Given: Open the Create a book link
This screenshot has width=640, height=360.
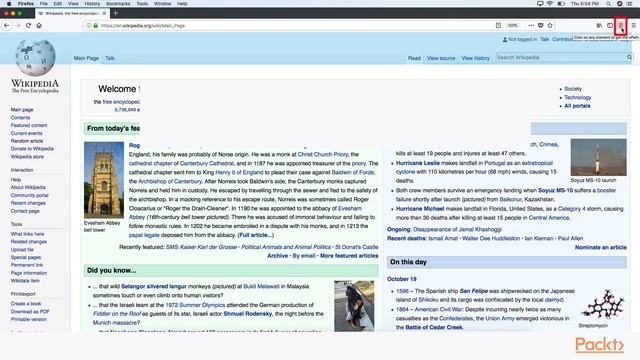Looking at the screenshot, I should click(26, 304).
